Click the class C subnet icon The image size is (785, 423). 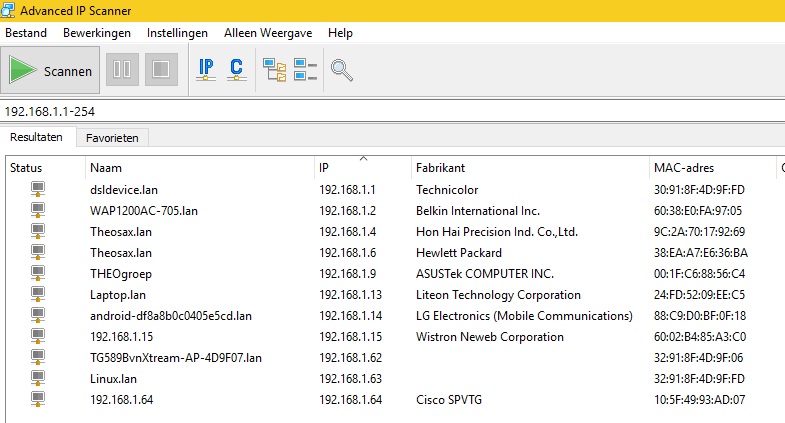[236, 70]
